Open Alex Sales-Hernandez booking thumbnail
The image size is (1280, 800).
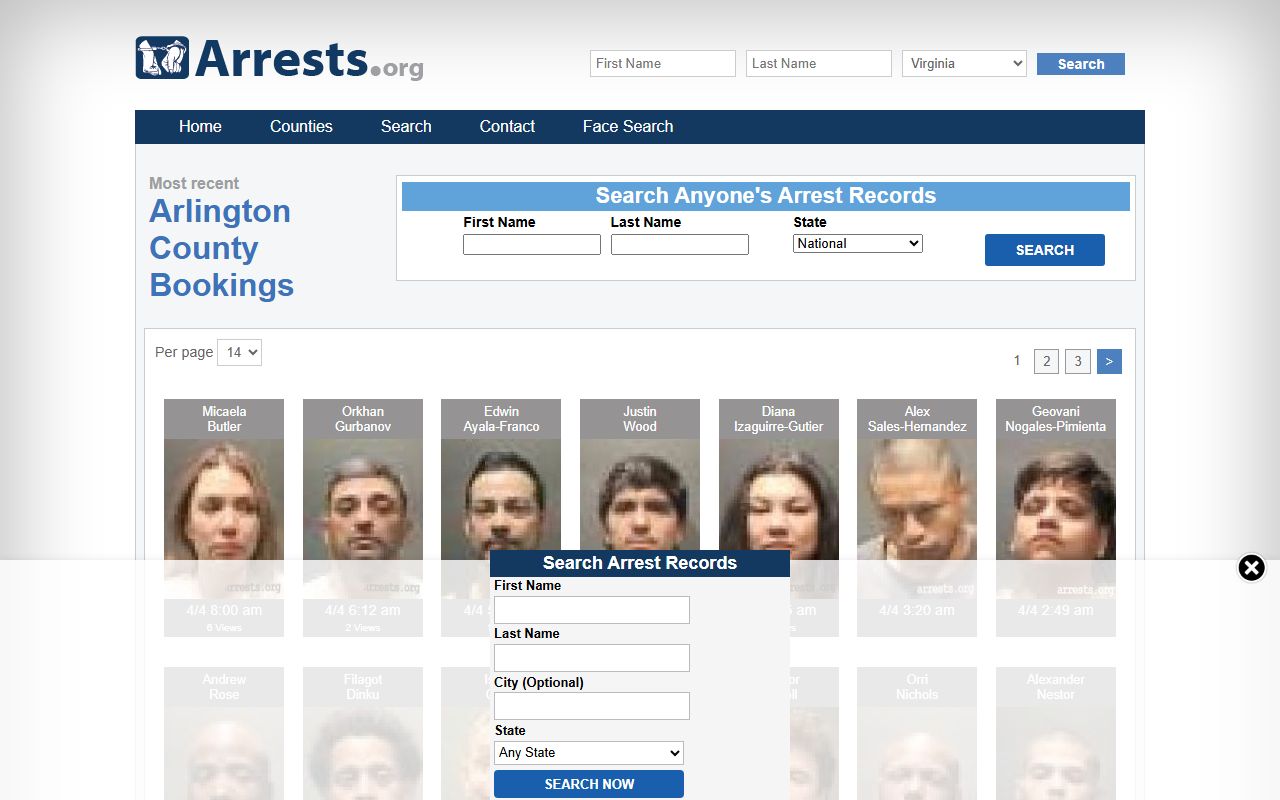click(x=917, y=518)
